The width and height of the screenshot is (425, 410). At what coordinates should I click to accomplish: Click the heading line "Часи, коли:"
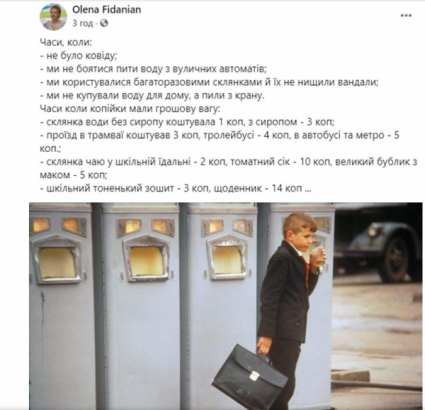66,42
